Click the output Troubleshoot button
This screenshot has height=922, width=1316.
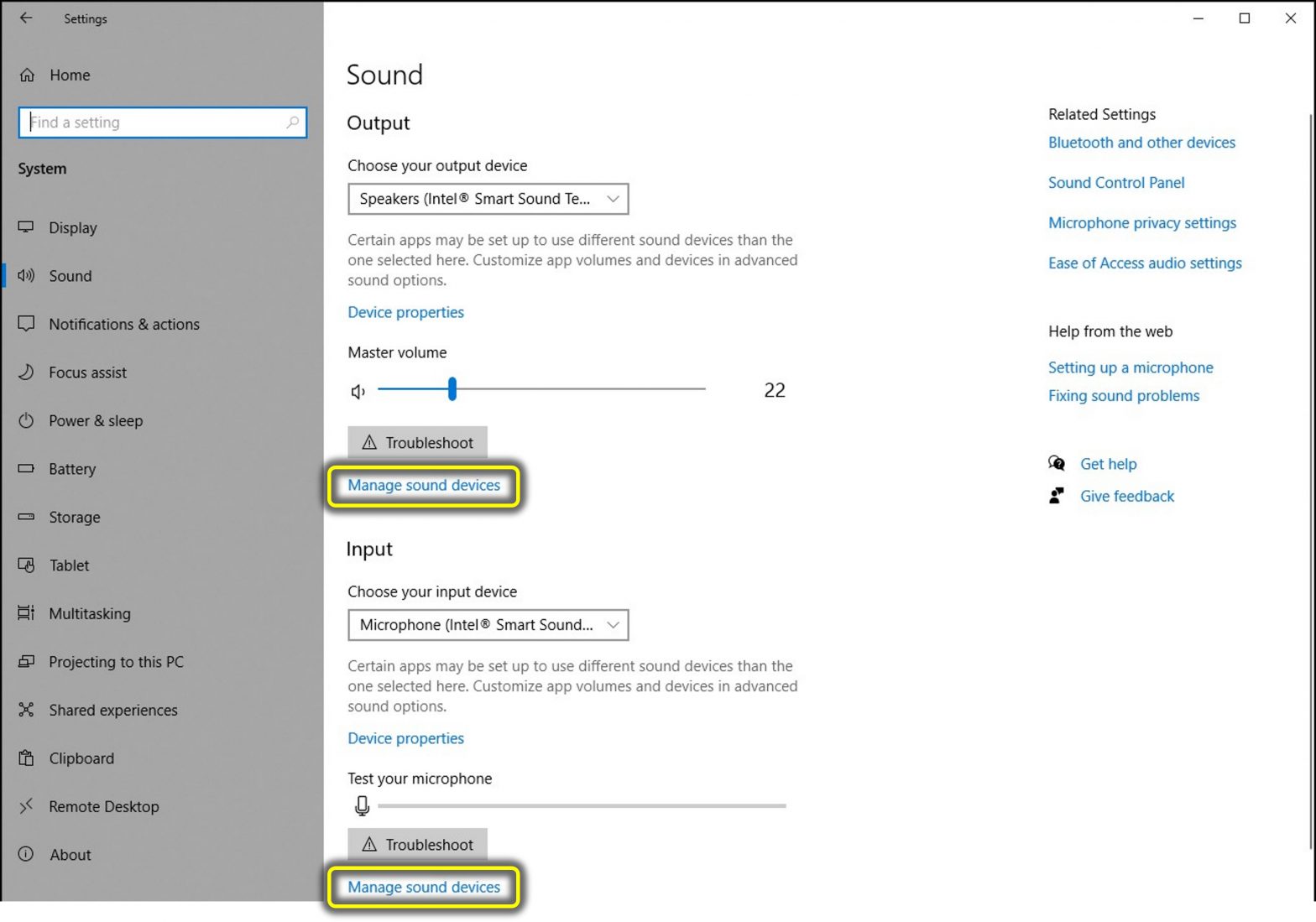pyautogui.click(x=417, y=442)
